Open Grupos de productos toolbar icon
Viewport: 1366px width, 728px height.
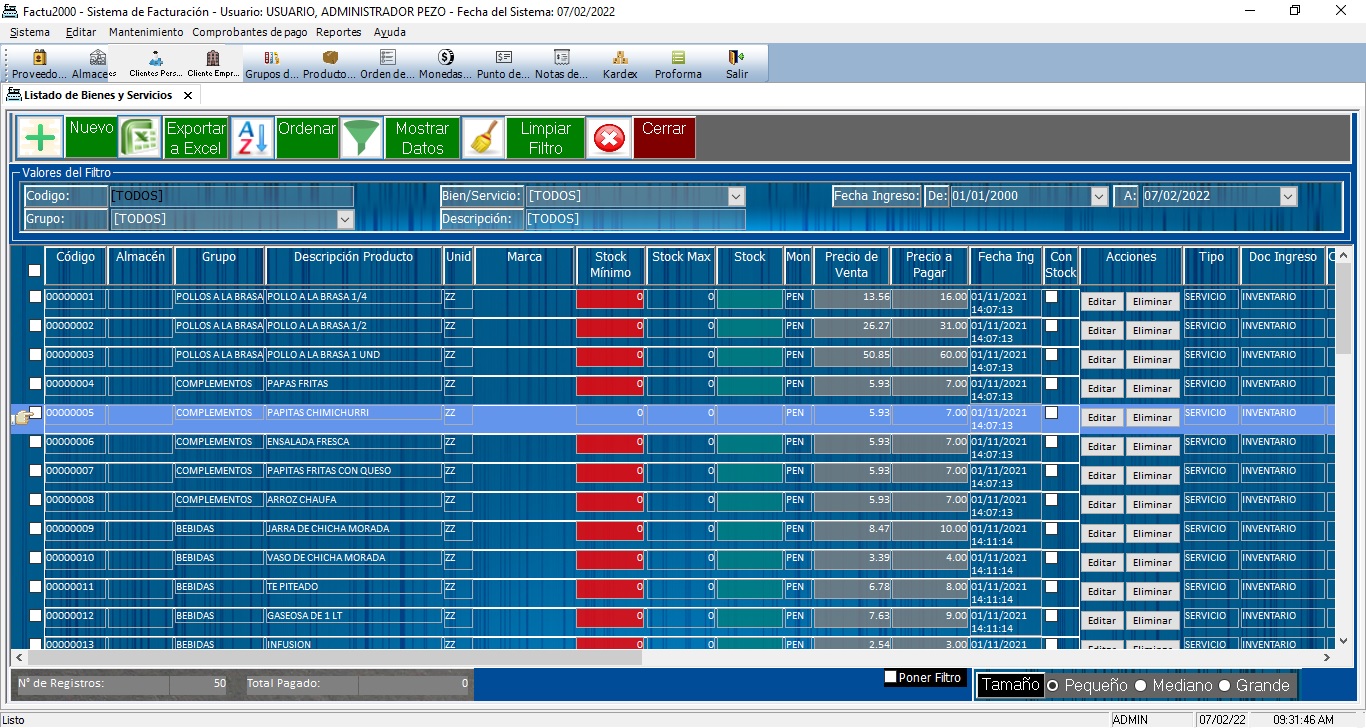click(x=271, y=64)
